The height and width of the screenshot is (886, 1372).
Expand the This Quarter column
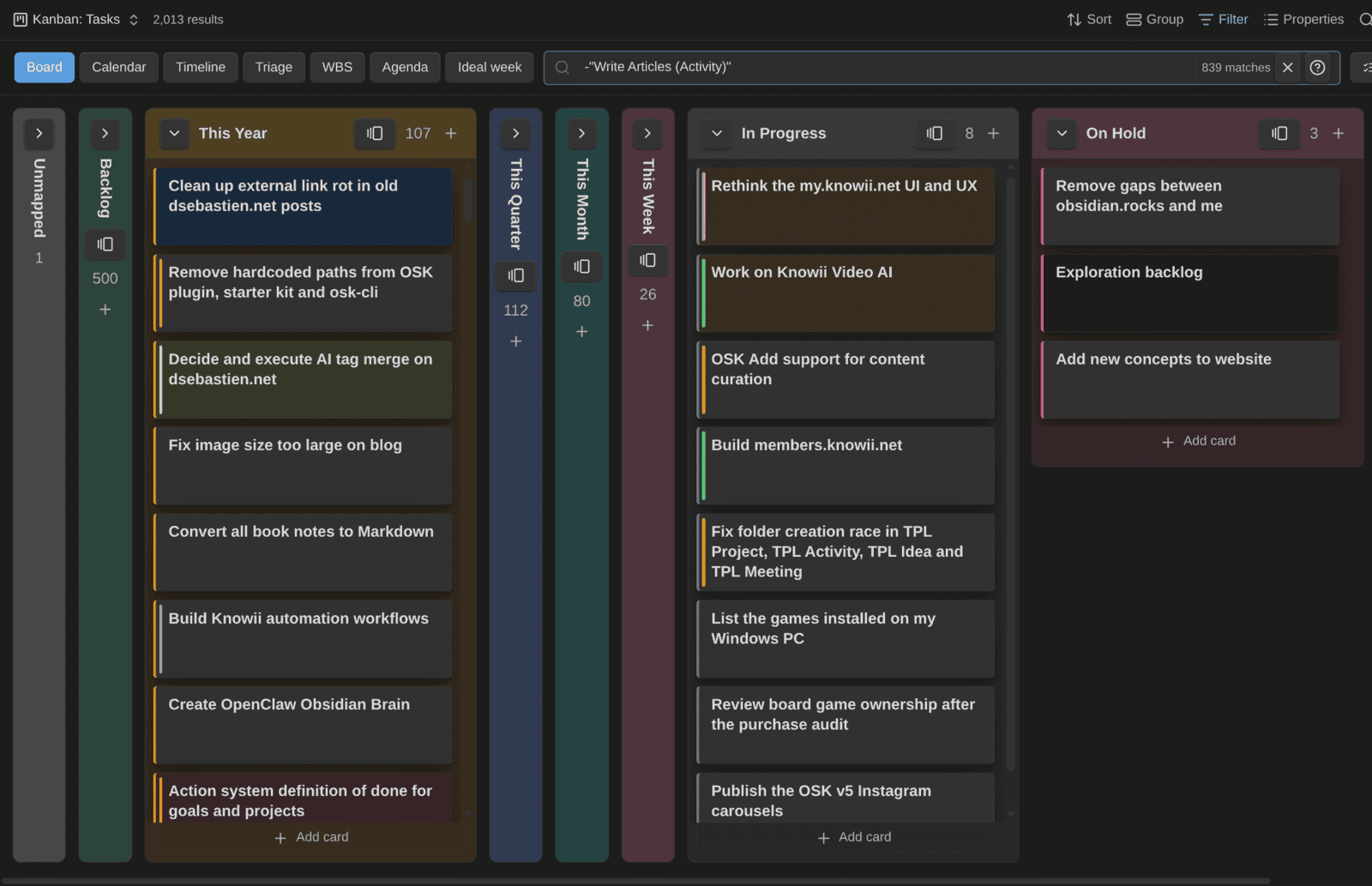[x=515, y=133]
